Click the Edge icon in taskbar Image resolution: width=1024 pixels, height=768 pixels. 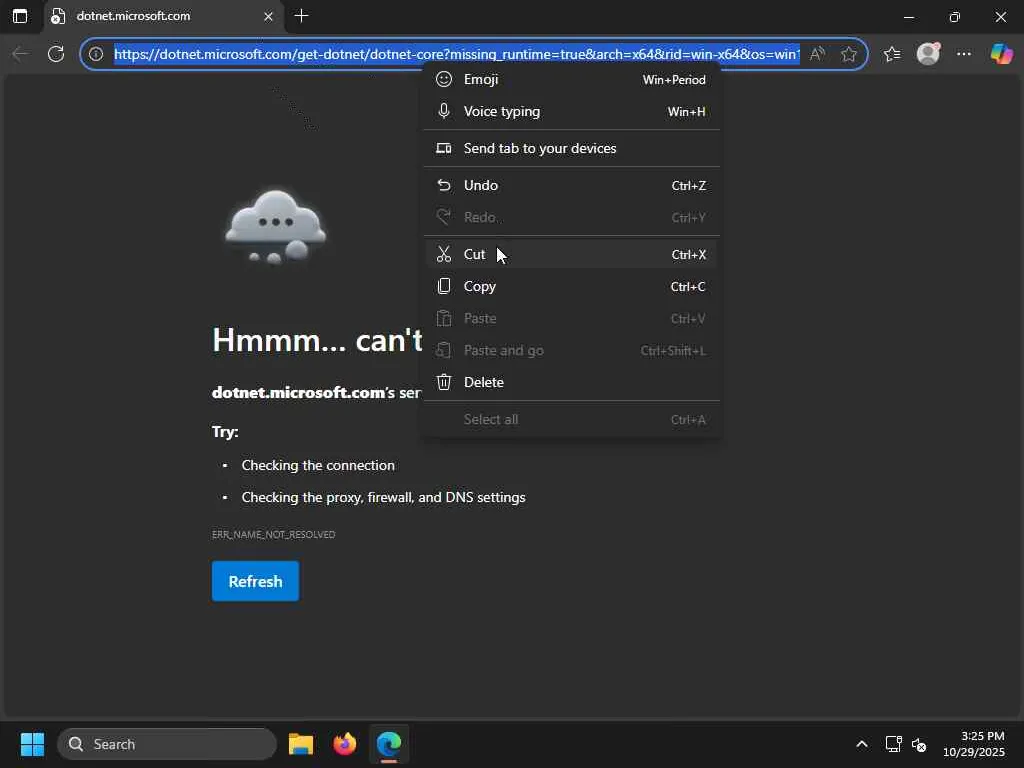[x=389, y=744]
